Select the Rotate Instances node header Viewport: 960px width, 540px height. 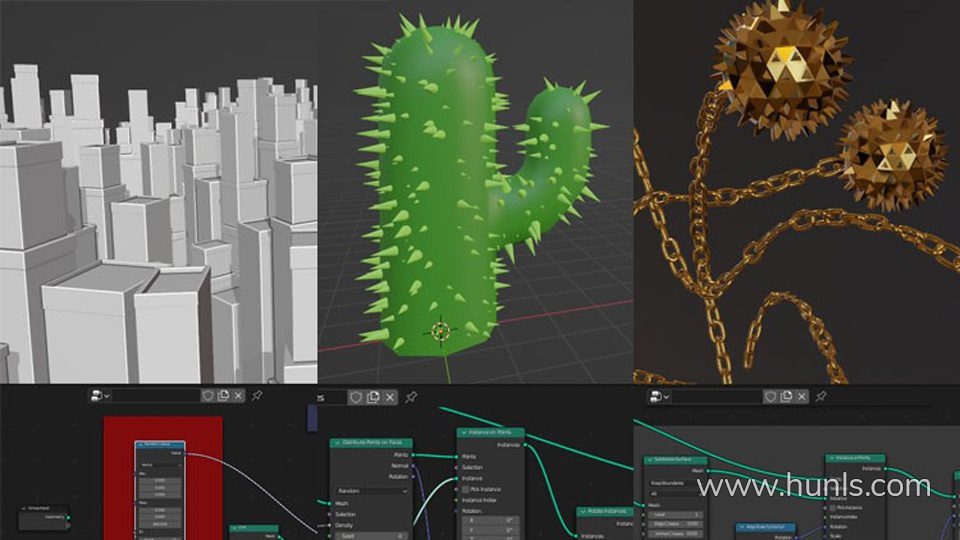pyautogui.click(x=605, y=511)
